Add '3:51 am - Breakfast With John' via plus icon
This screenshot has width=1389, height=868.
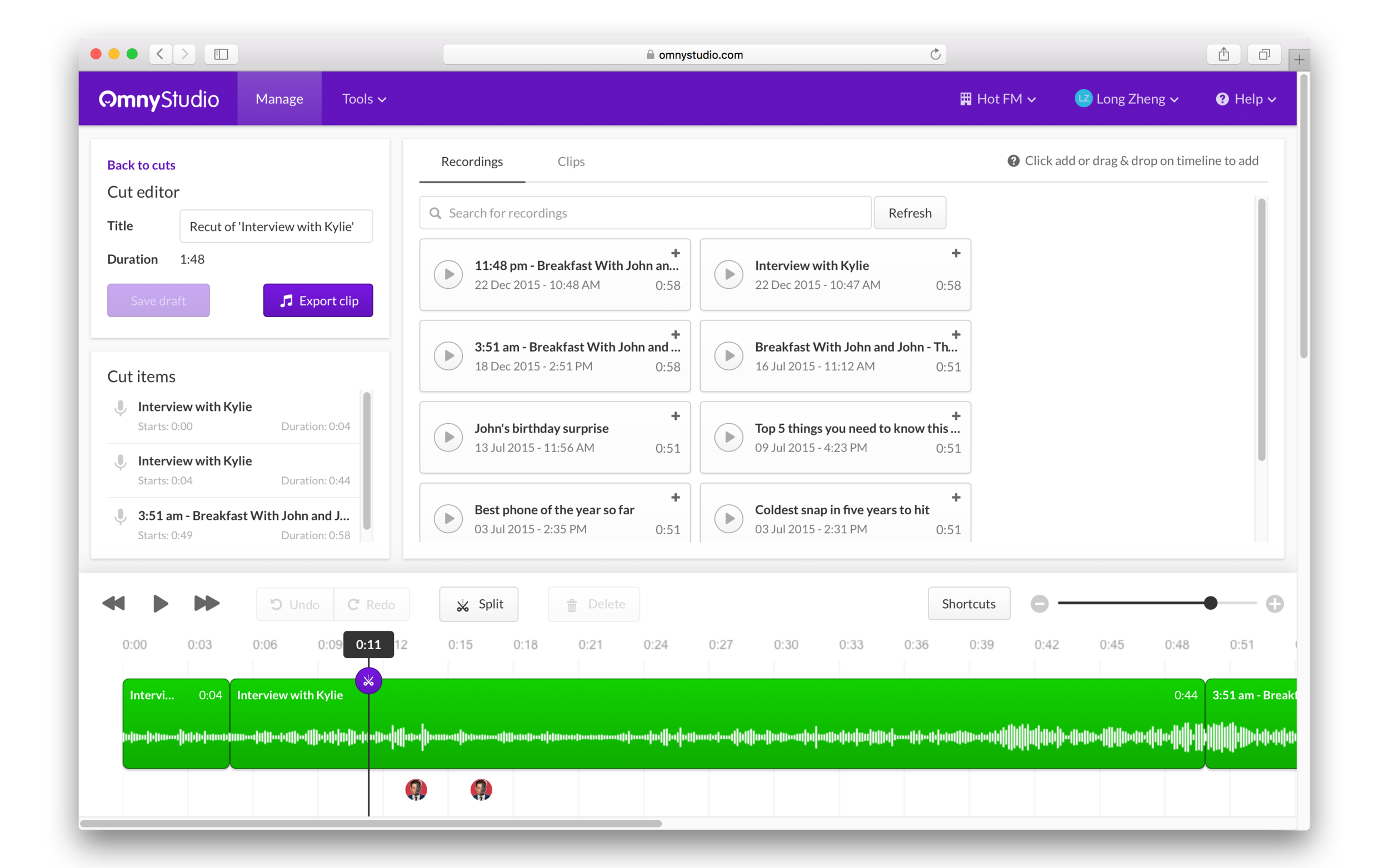point(675,335)
